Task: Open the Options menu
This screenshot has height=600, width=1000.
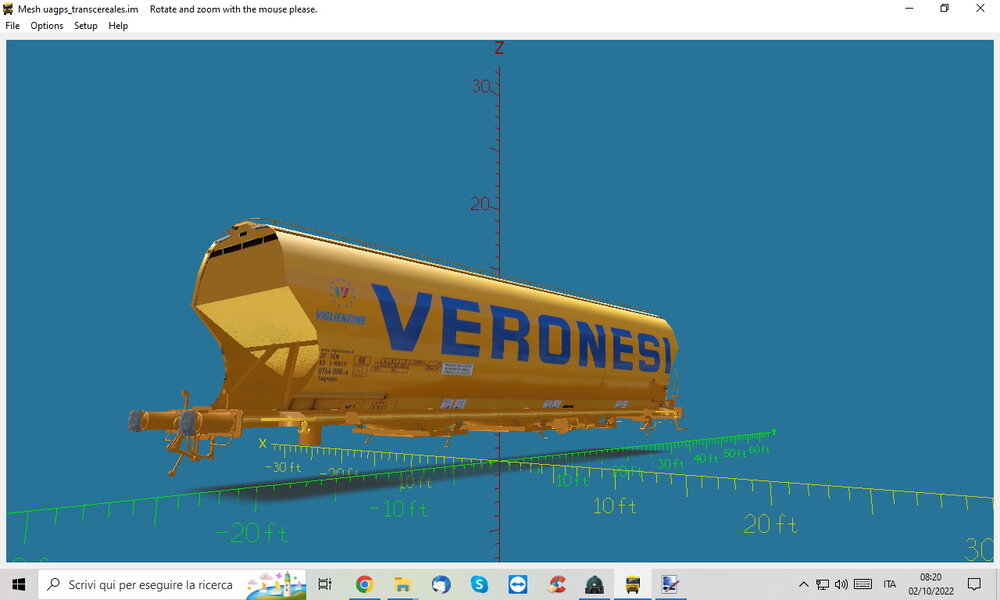Action: pyautogui.click(x=47, y=26)
